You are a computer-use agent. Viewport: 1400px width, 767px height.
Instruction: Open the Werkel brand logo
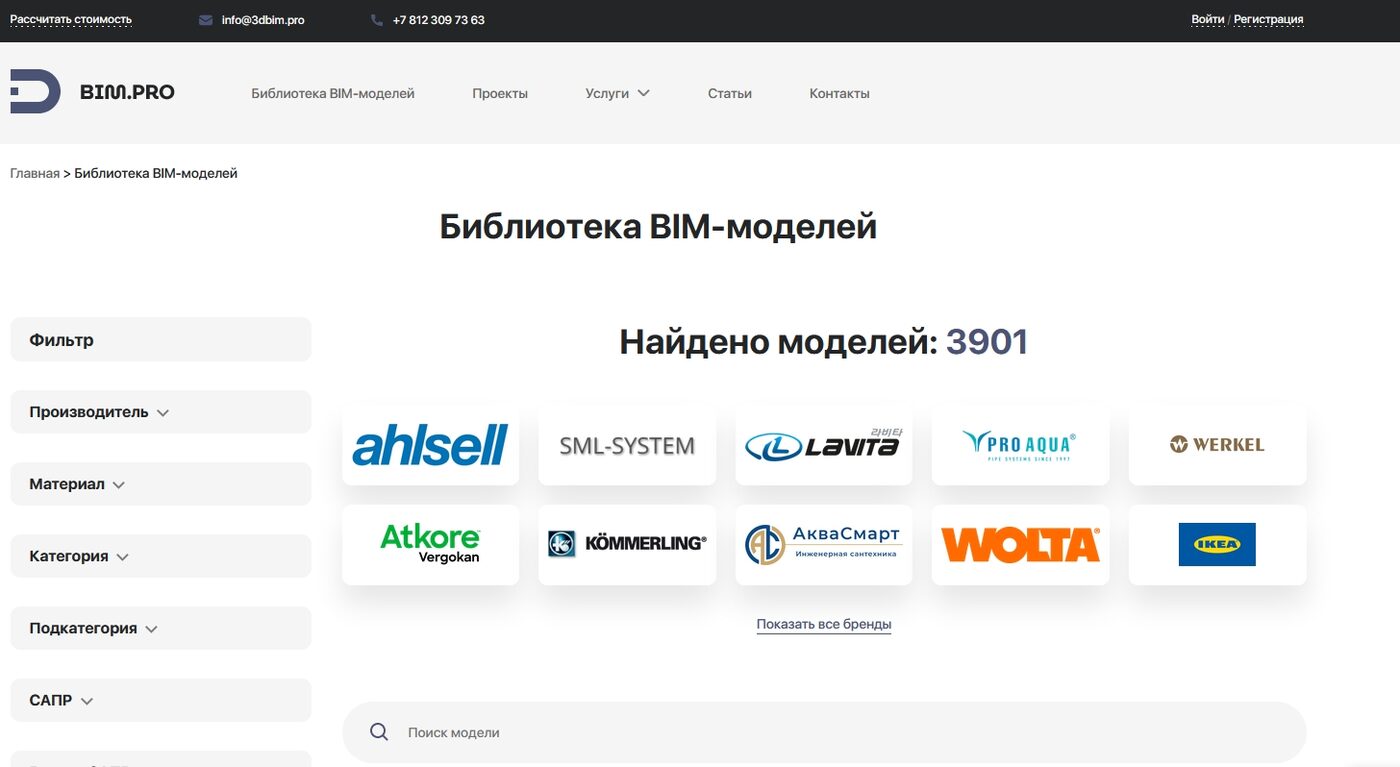pos(1217,445)
